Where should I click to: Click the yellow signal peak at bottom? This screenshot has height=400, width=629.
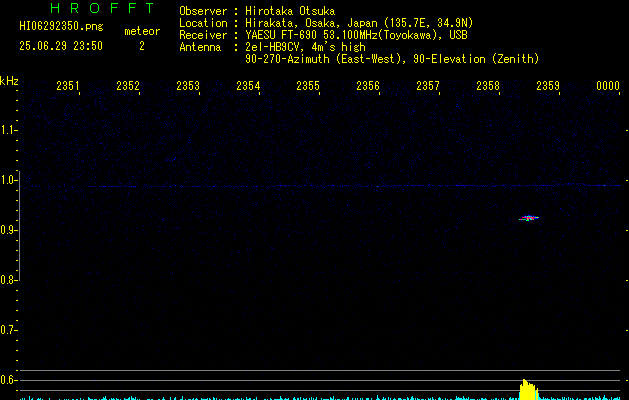click(x=528, y=390)
